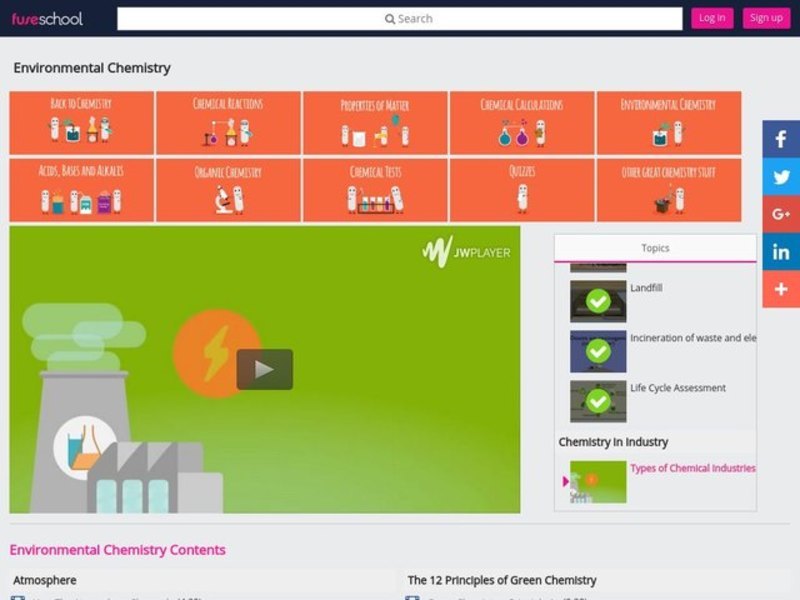Share via the LinkedIn icon
Viewport: 800px width, 600px height.
pos(780,252)
